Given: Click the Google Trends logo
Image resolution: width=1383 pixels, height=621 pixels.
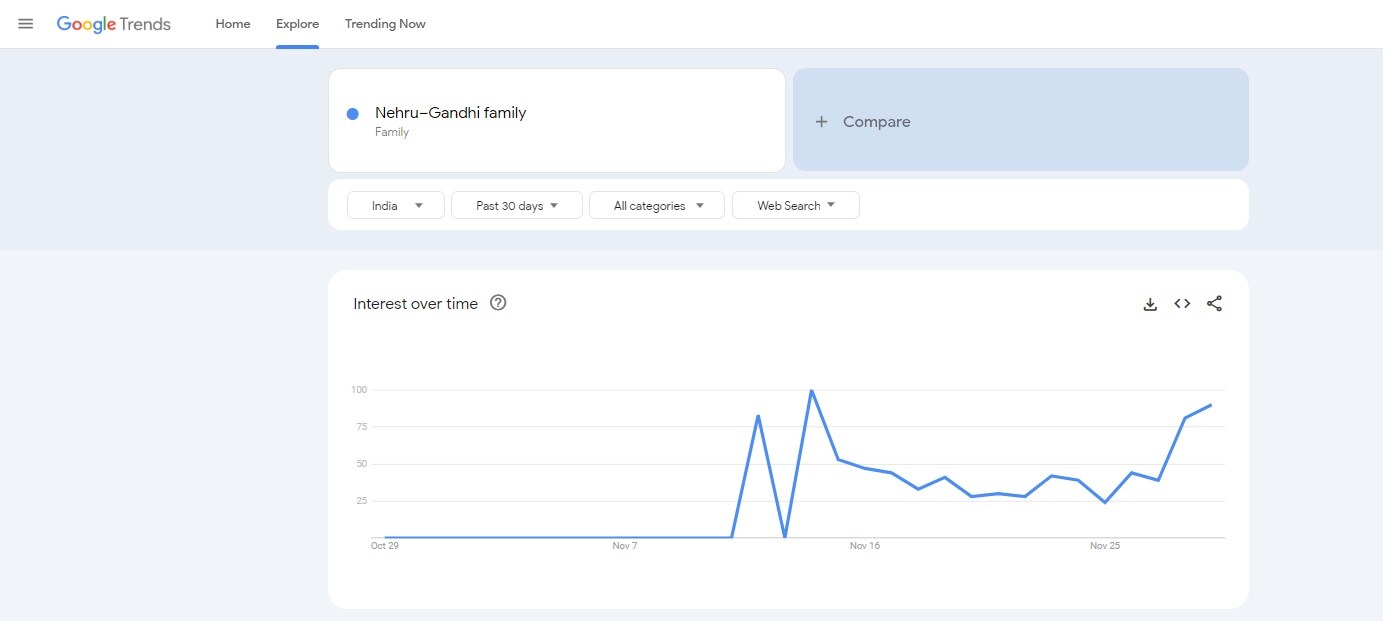Looking at the screenshot, I should pyautogui.click(x=114, y=24).
